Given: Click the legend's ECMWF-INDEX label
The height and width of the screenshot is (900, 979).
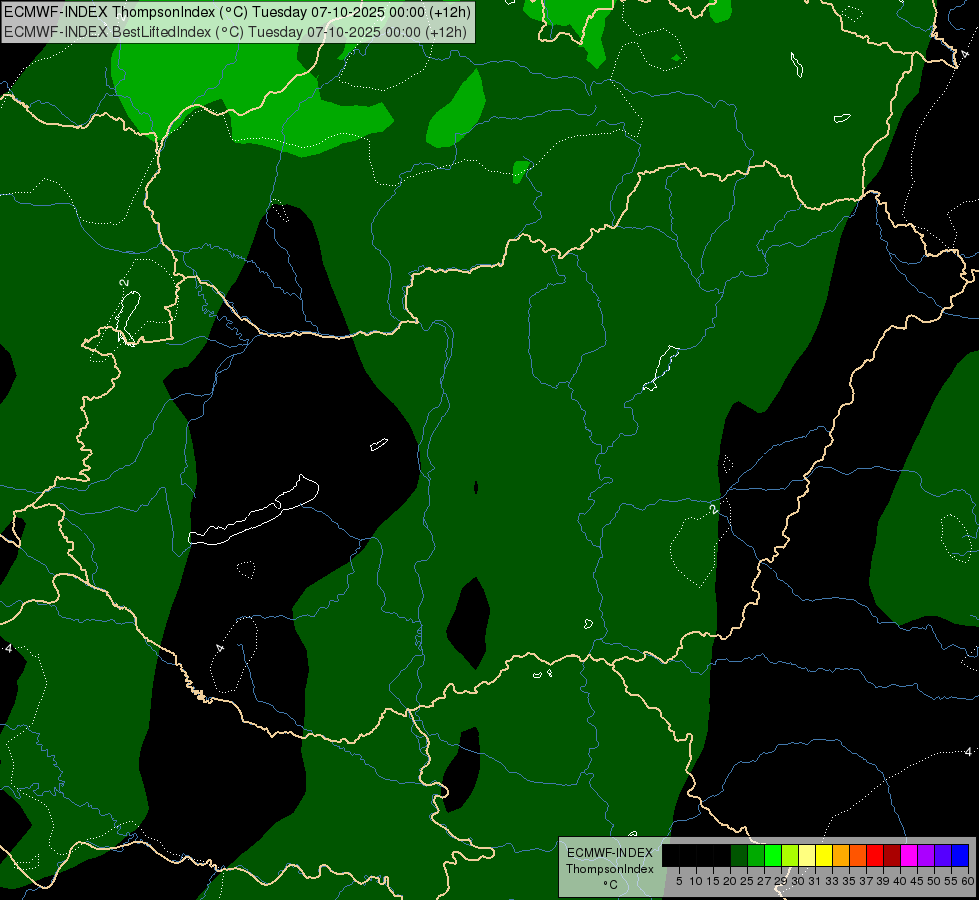Looking at the screenshot, I should pyautogui.click(x=610, y=853).
